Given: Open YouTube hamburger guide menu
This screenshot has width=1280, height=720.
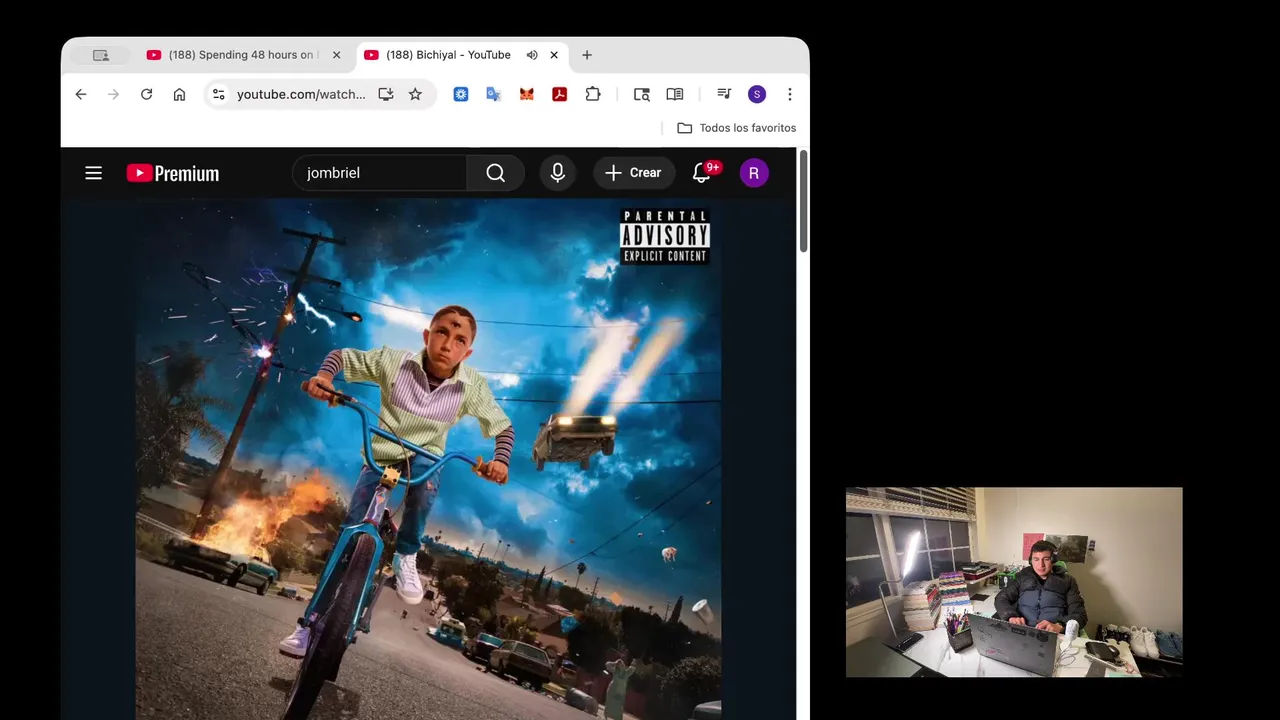Looking at the screenshot, I should (x=94, y=173).
